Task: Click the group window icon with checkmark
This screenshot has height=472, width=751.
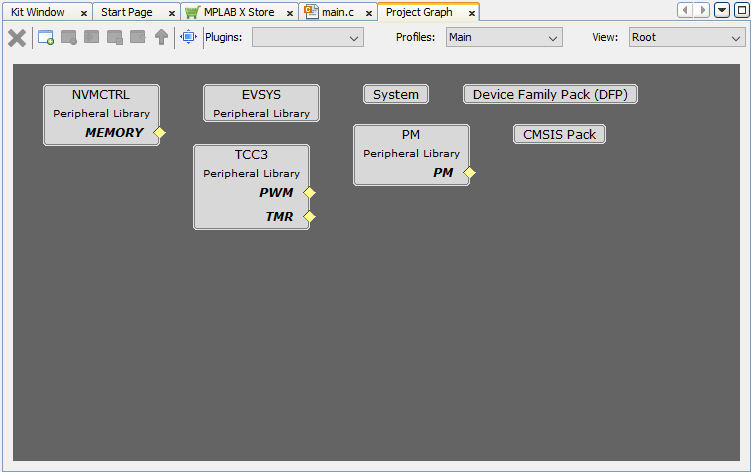Action: pos(115,37)
